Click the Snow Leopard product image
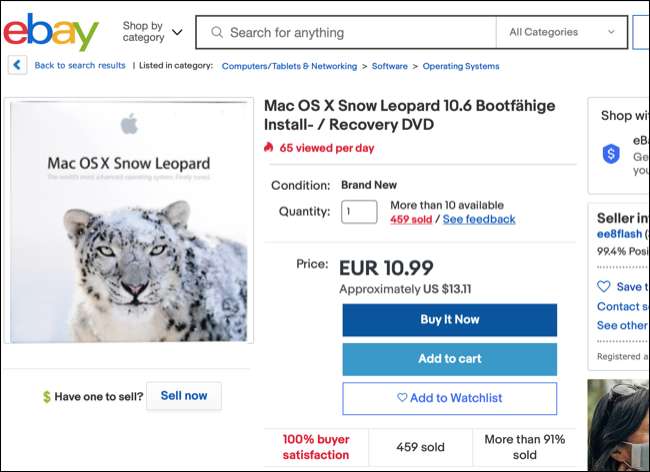 pyautogui.click(x=130, y=220)
